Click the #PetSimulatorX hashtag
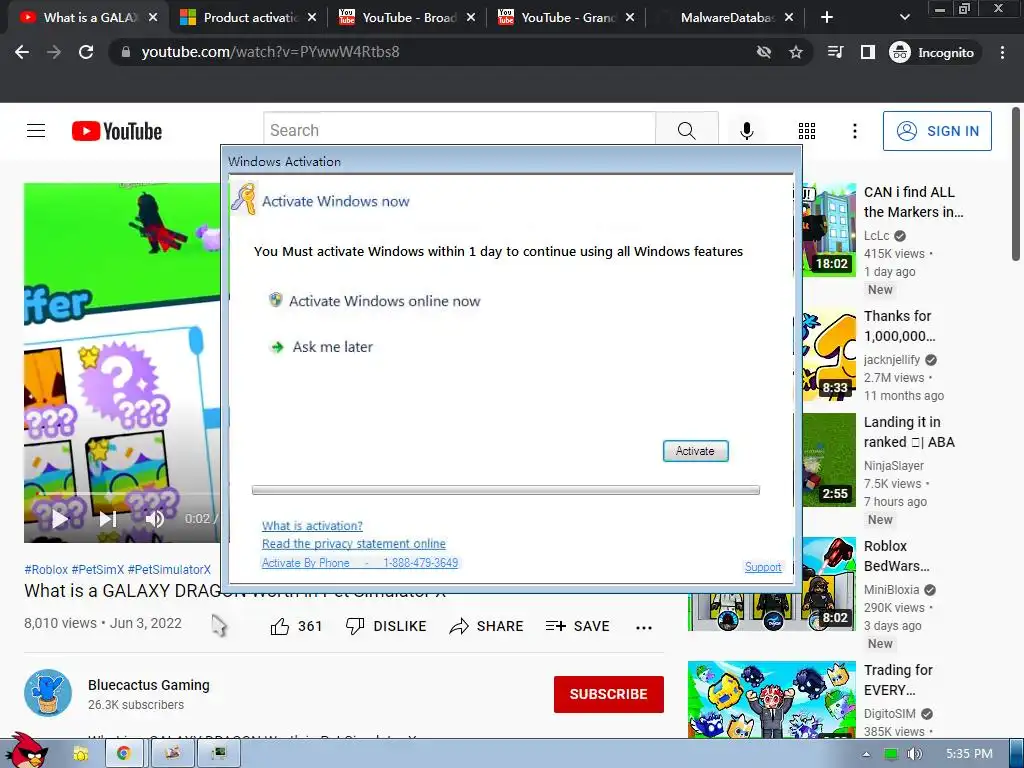 point(169,569)
